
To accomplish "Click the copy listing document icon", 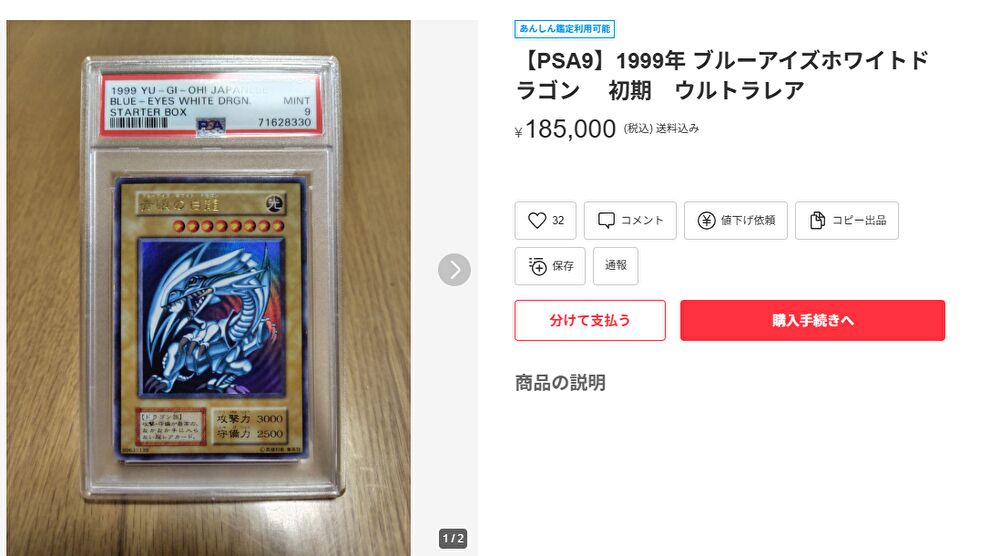I will tap(817, 221).
